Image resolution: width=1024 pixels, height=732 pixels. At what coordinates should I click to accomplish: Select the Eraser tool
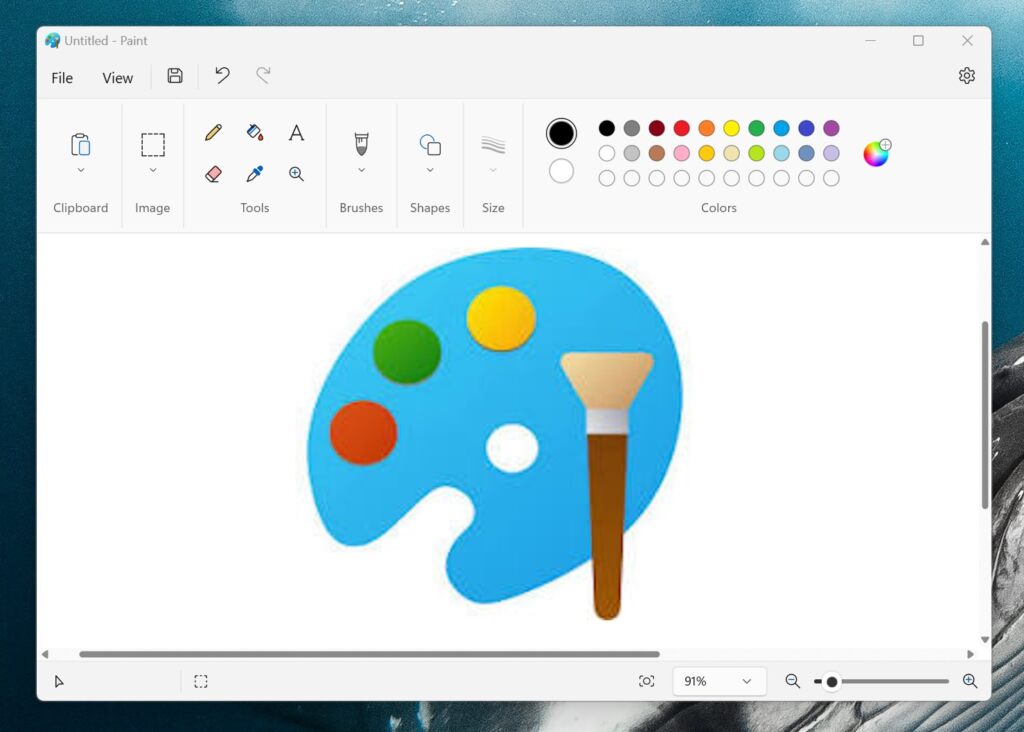[x=213, y=173]
